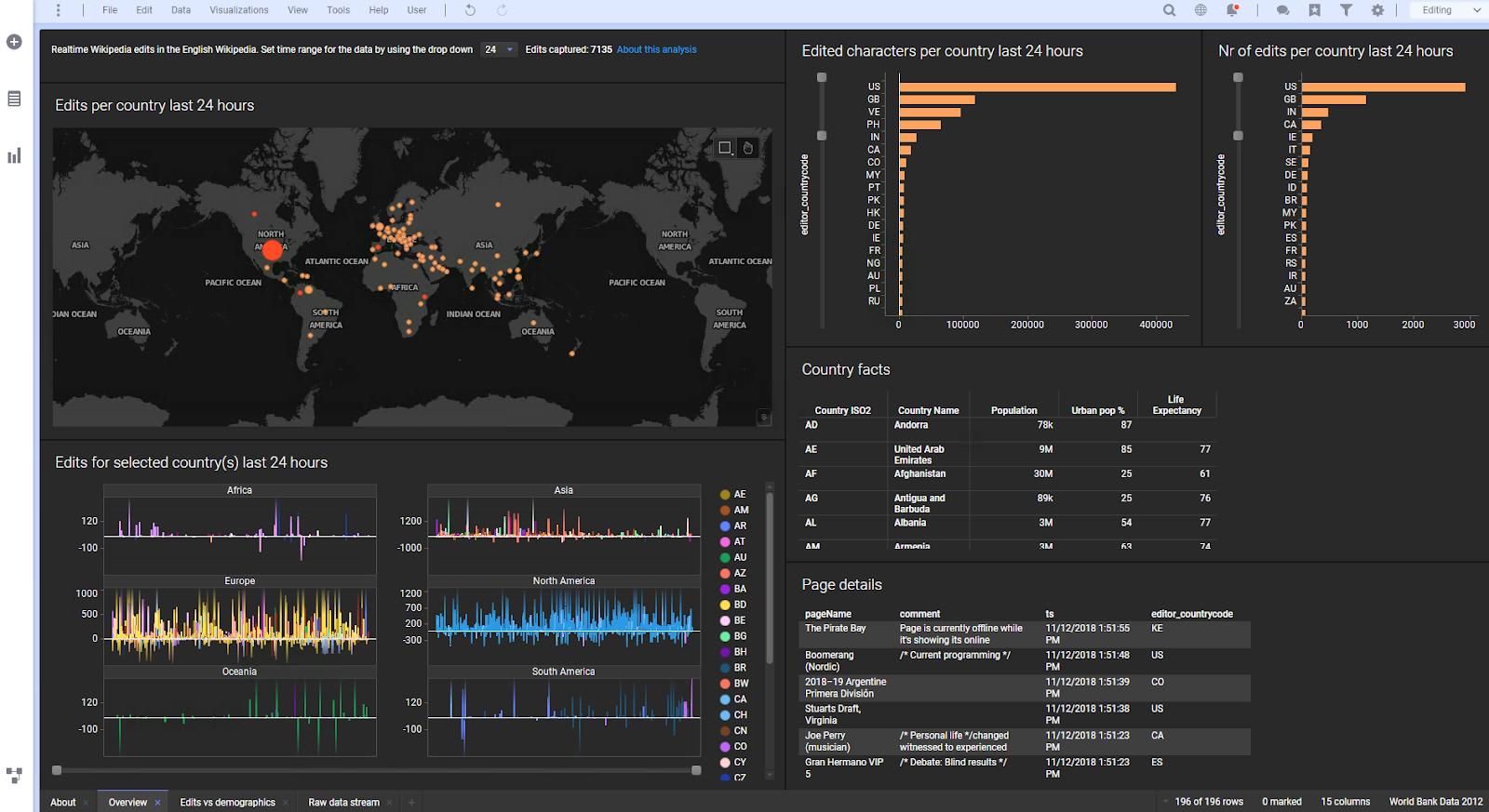This screenshot has width=1489, height=812.
Task: Open the Visualizations menu
Action: pyautogui.click(x=238, y=10)
